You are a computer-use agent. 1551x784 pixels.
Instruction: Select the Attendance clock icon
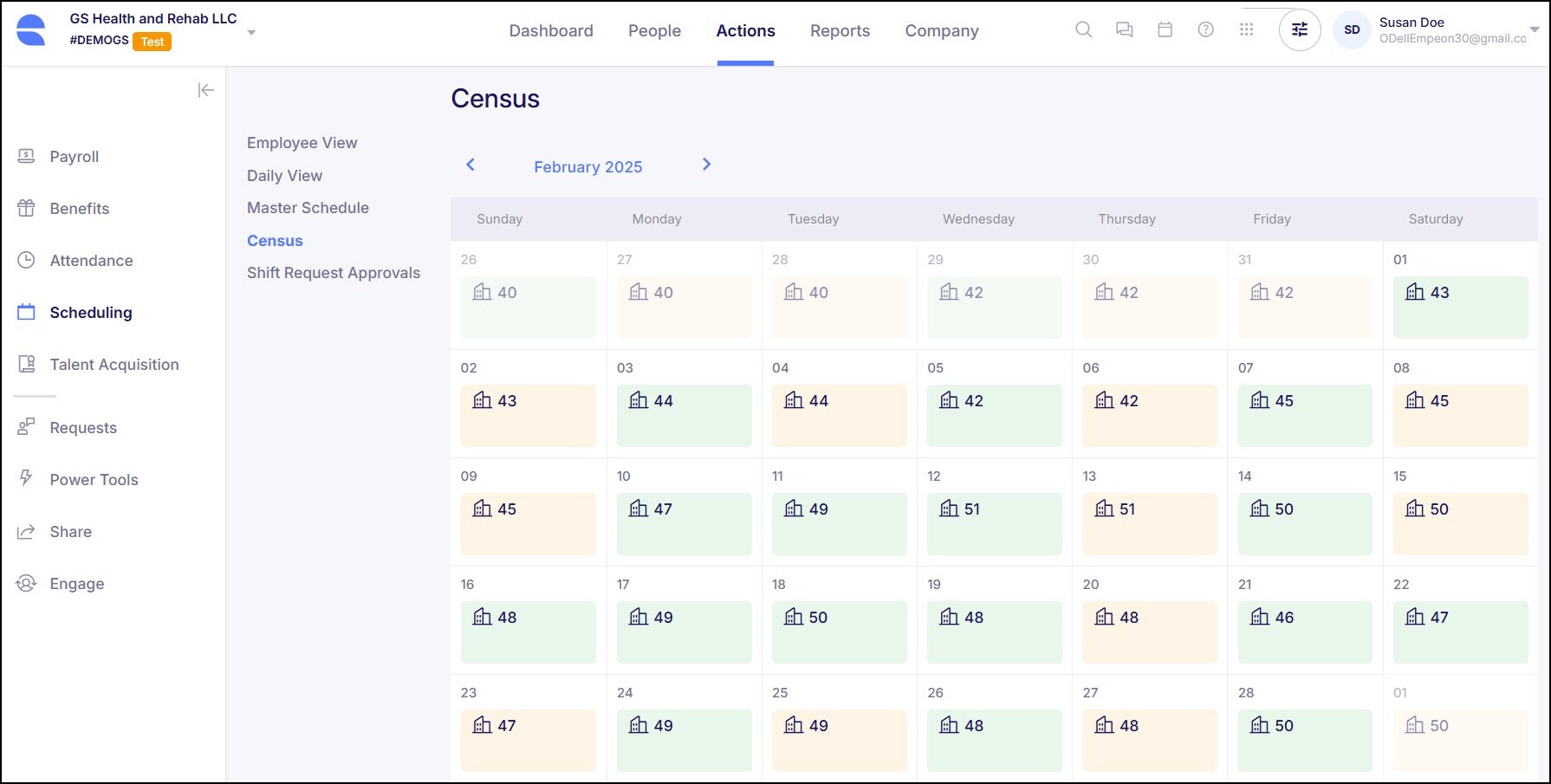click(25, 260)
